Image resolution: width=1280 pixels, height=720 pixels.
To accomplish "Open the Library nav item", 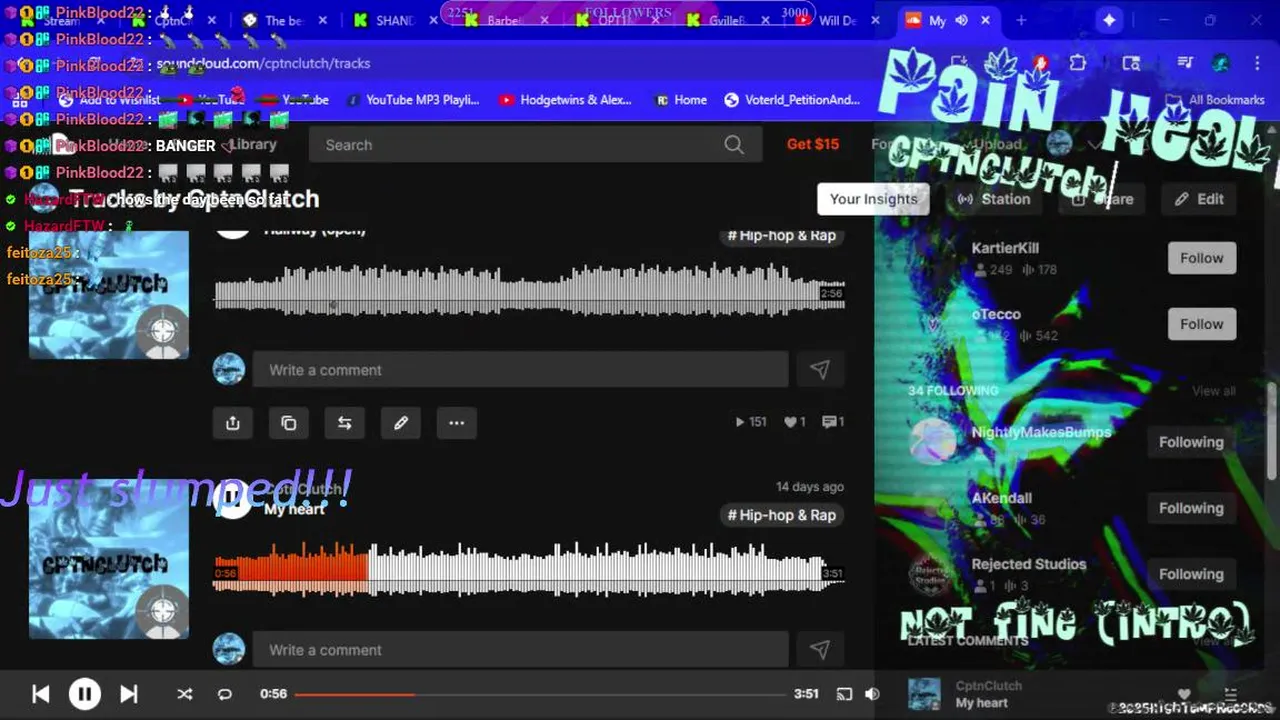I will click(x=252, y=144).
